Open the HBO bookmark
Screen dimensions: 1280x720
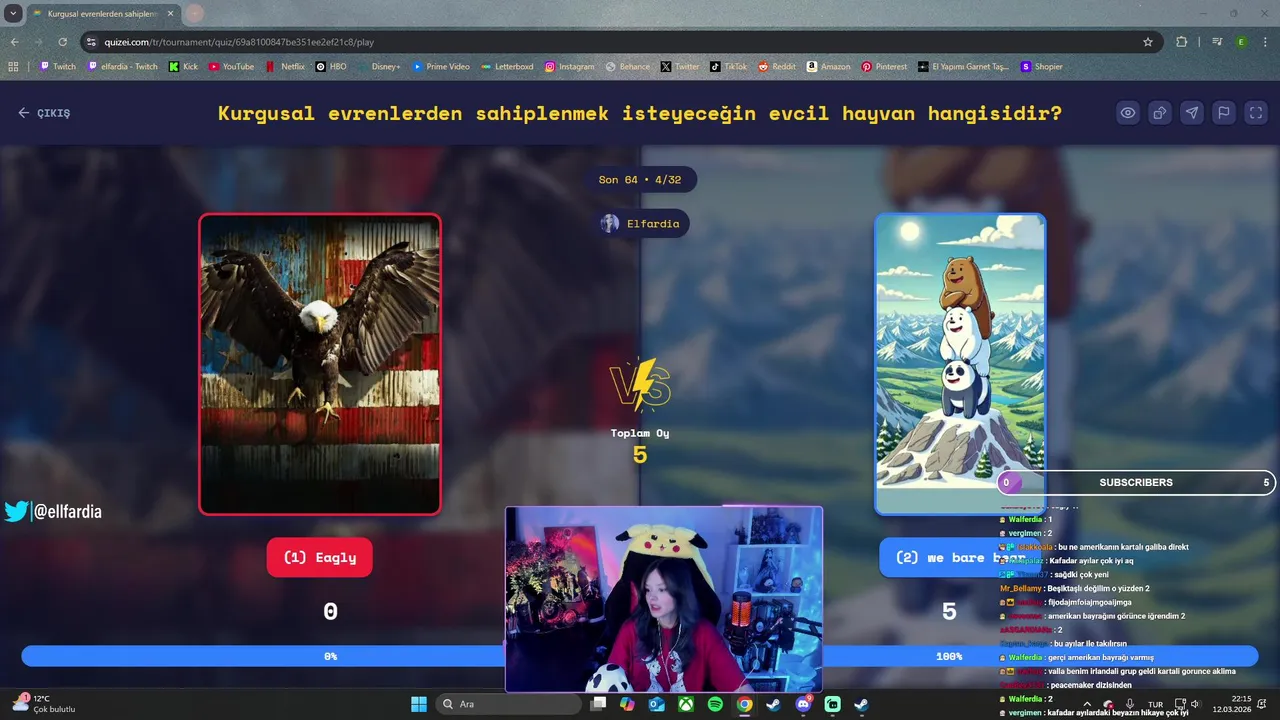click(331, 67)
